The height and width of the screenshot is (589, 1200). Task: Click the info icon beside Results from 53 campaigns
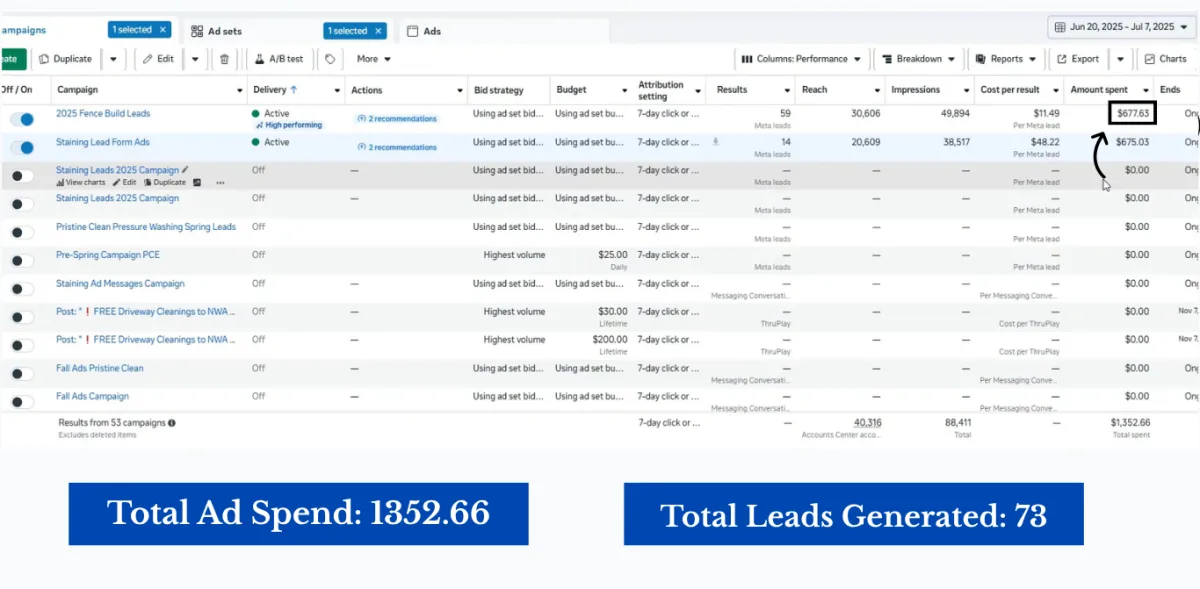pyautogui.click(x=172, y=423)
